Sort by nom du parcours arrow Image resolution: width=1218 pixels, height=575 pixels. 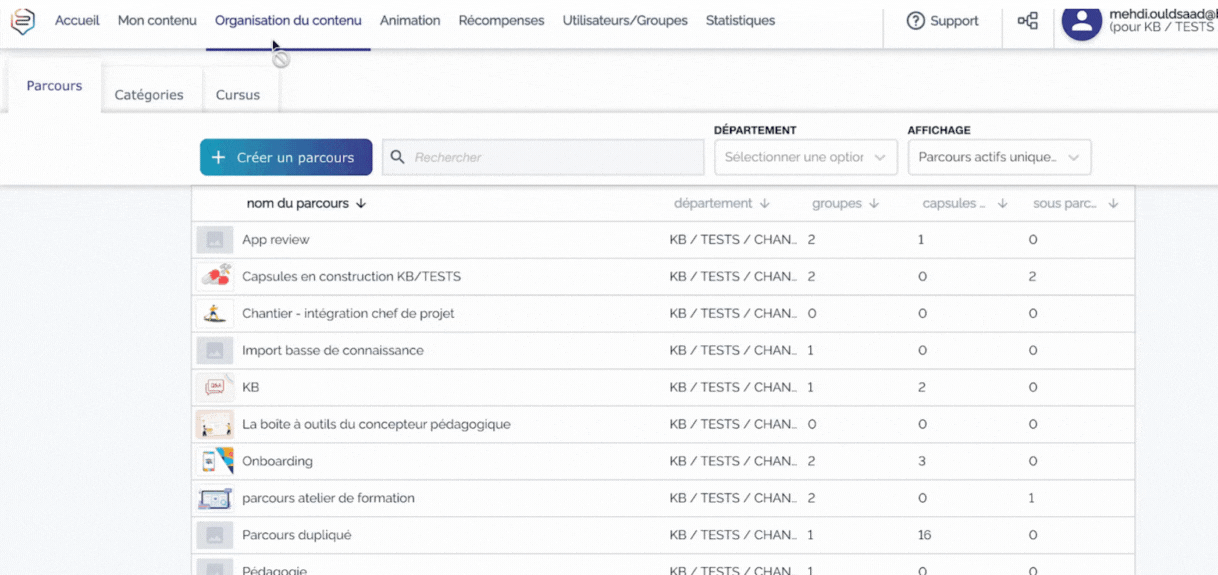point(361,203)
